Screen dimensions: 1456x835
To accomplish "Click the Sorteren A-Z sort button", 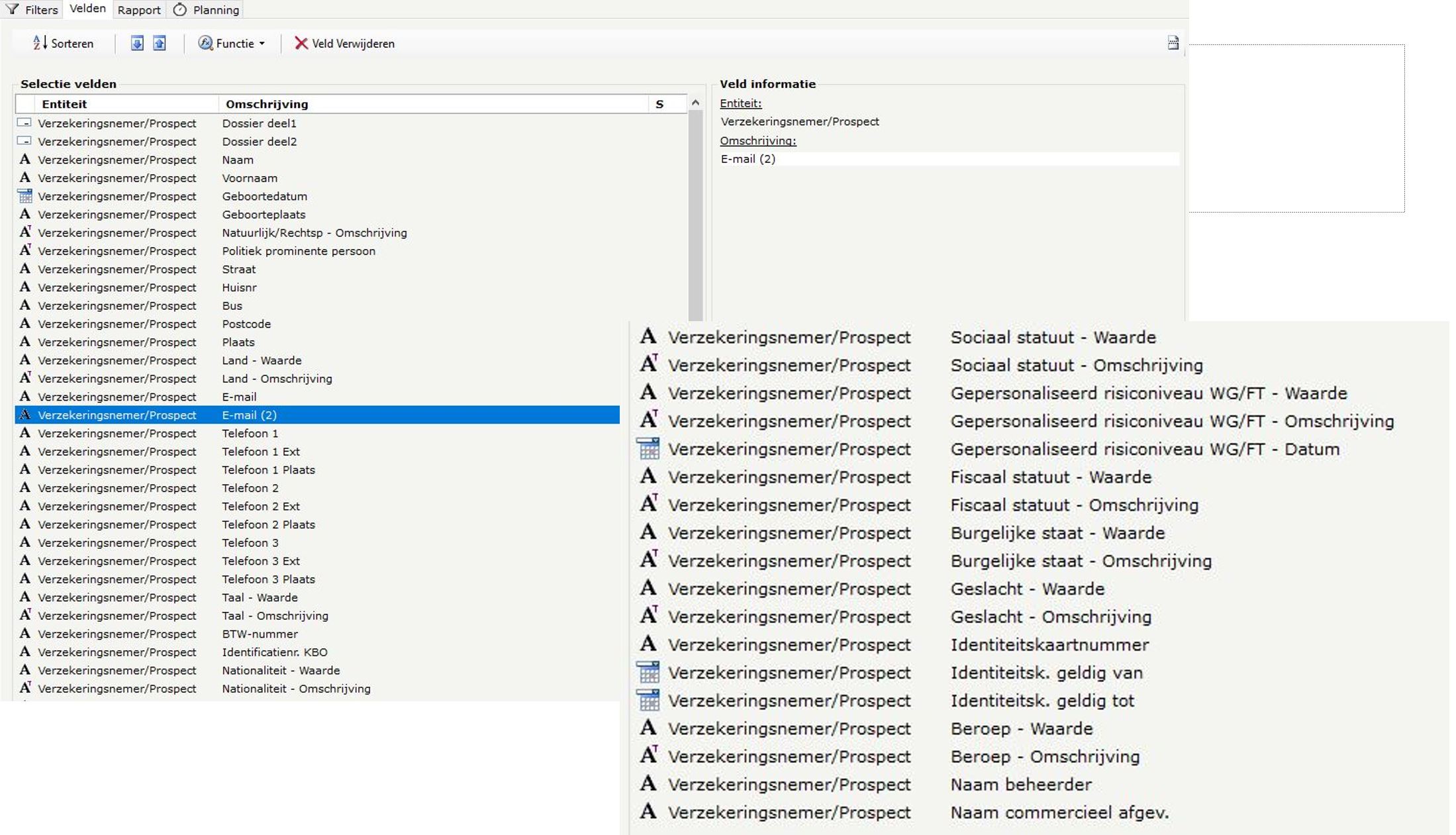I will pyautogui.click(x=64, y=44).
